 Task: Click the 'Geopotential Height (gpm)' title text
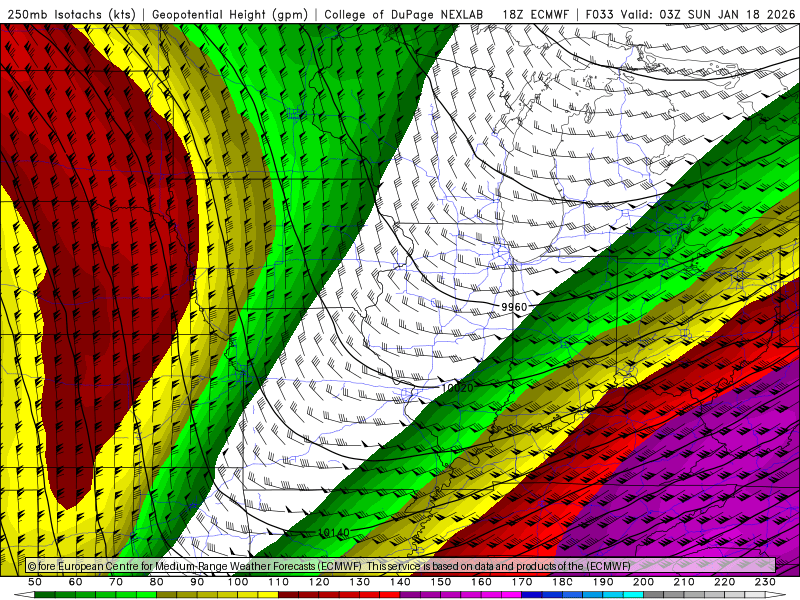(230, 15)
